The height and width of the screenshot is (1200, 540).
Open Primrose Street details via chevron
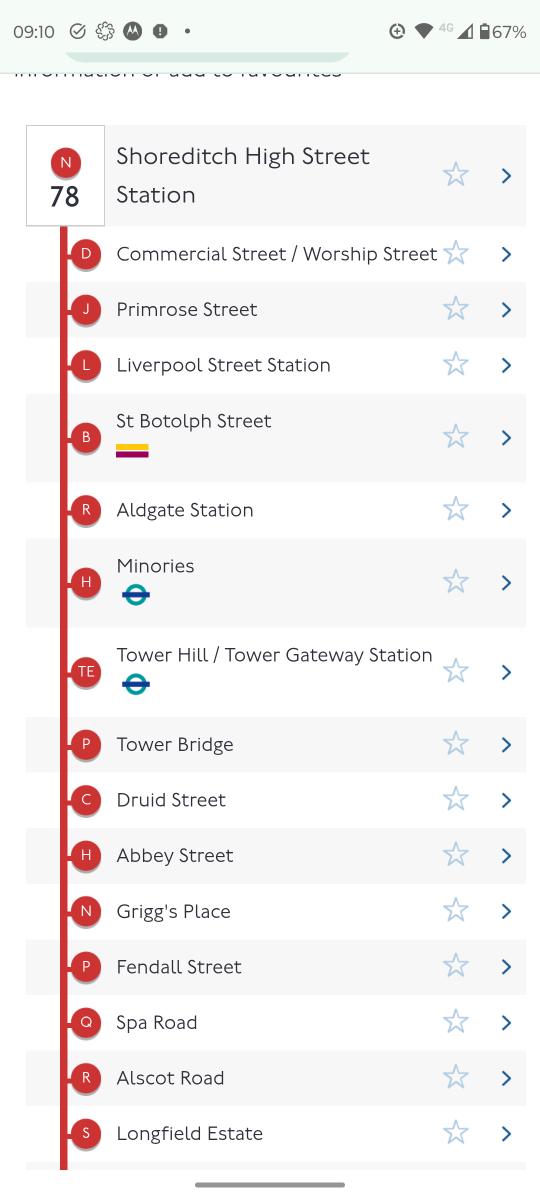coord(506,310)
